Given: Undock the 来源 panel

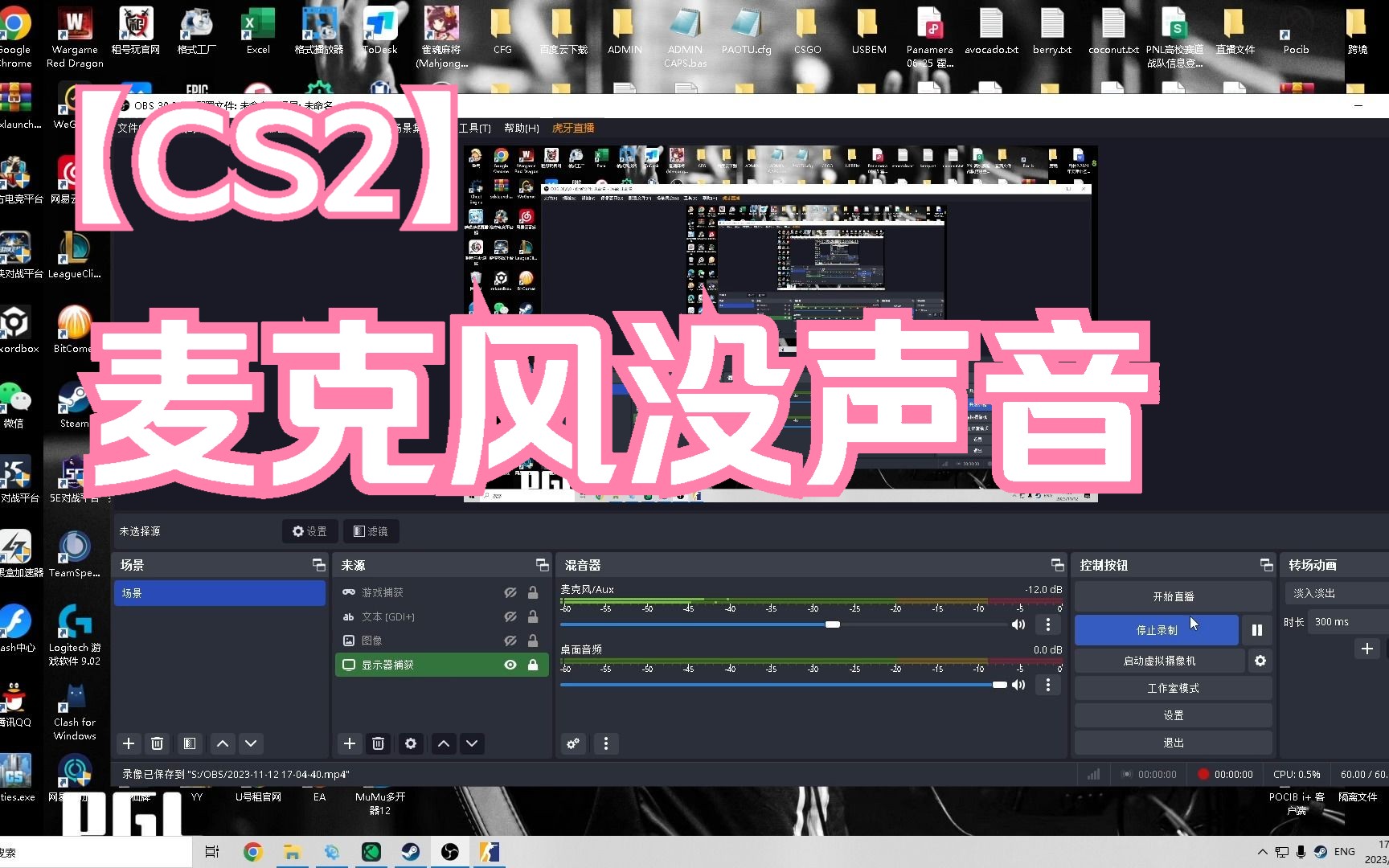Looking at the screenshot, I should 543,565.
